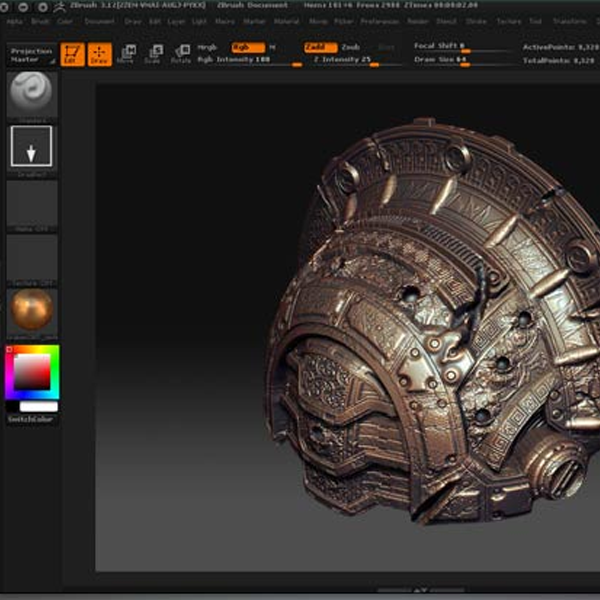Open the stroke type selector

pos(32,147)
